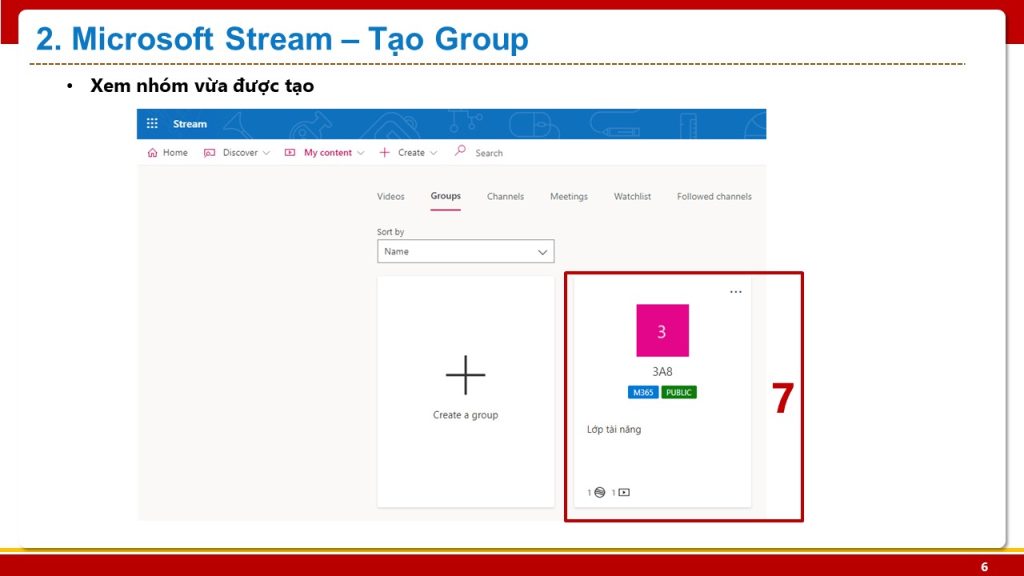
Task: Switch to the Channels tab
Action: (x=505, y=197)
